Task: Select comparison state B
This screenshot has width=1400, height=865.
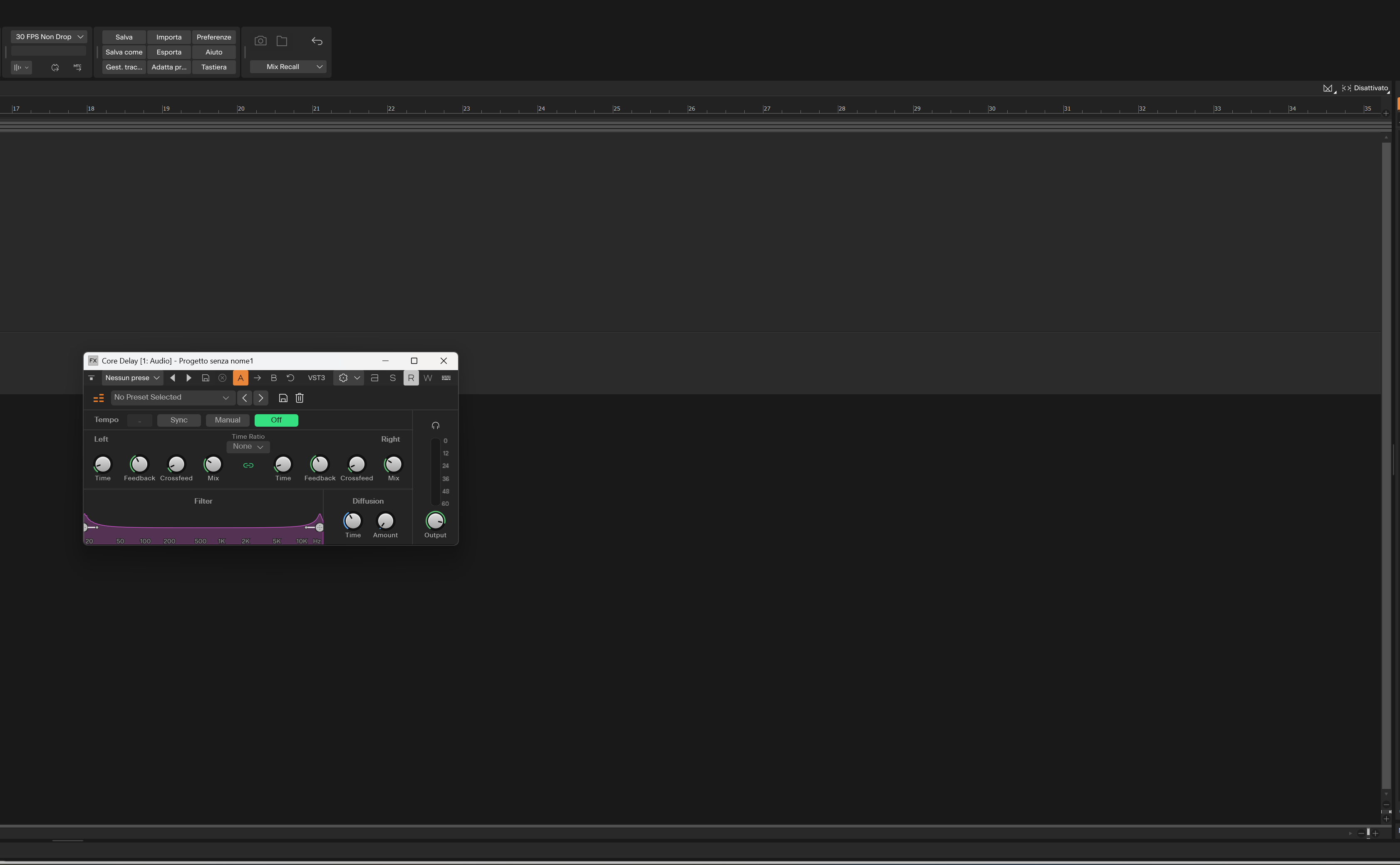Action: coord(274,378)
